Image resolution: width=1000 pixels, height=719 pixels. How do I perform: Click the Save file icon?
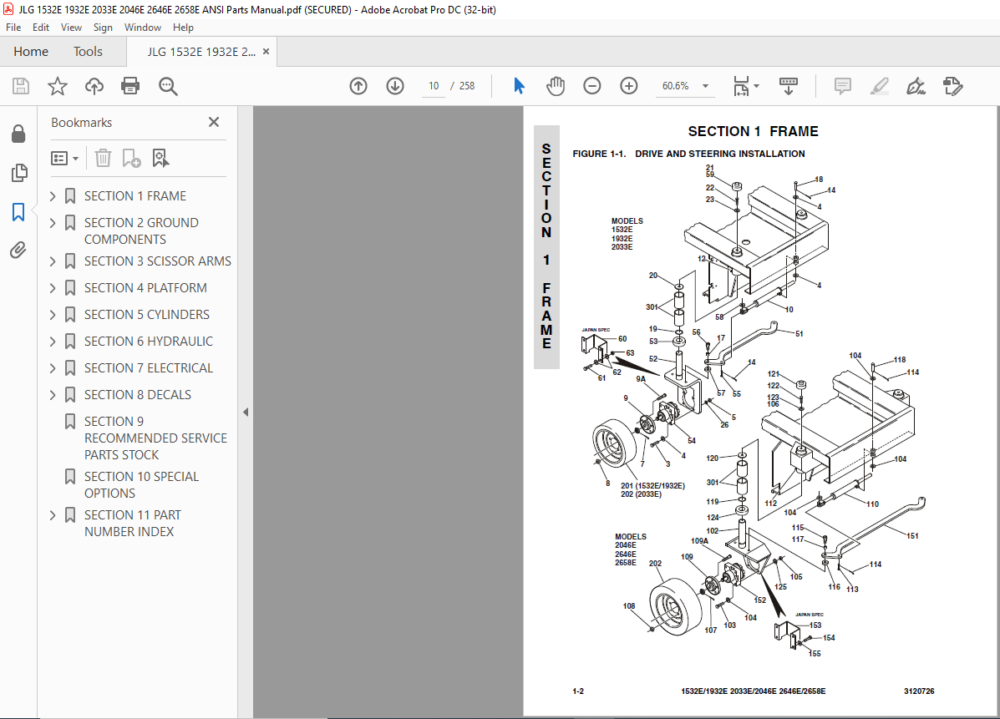click(21, 86)
